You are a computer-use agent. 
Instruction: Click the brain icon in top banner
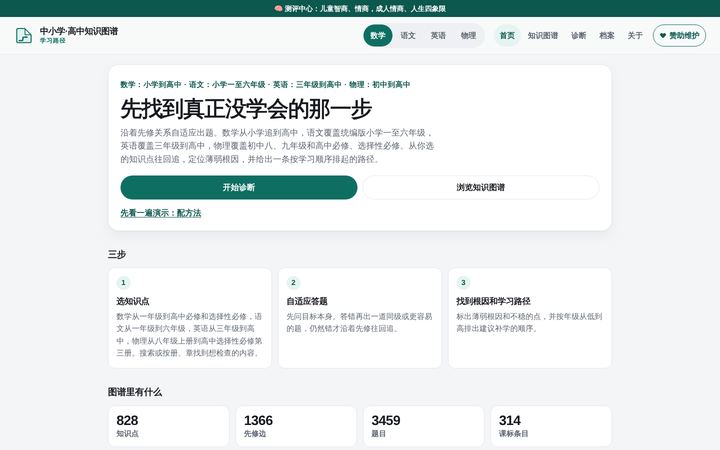tap(278, 8)
